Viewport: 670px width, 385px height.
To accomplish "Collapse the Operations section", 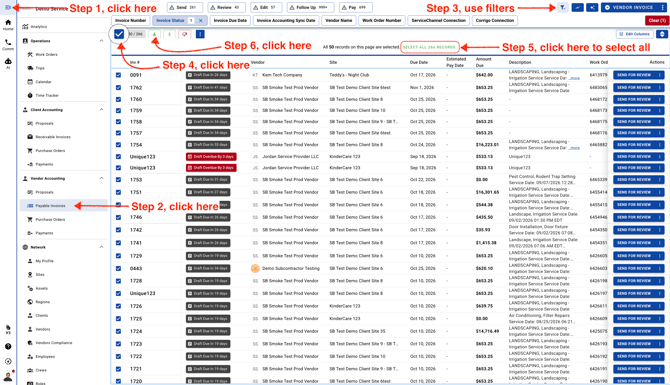I will pyautogui.click(x=101, y=41).
